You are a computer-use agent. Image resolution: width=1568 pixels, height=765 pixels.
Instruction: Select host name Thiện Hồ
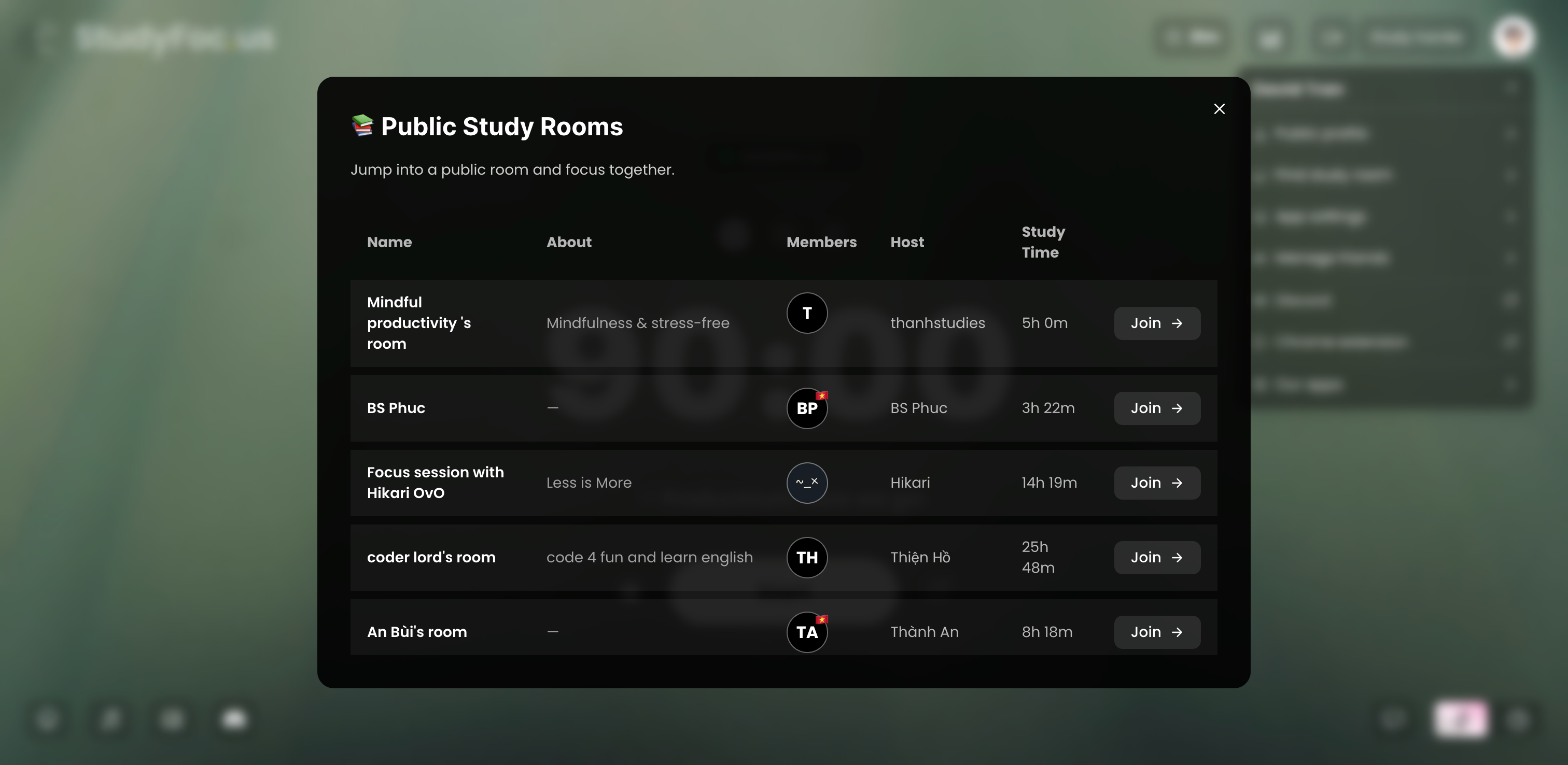tap(920, 558)
